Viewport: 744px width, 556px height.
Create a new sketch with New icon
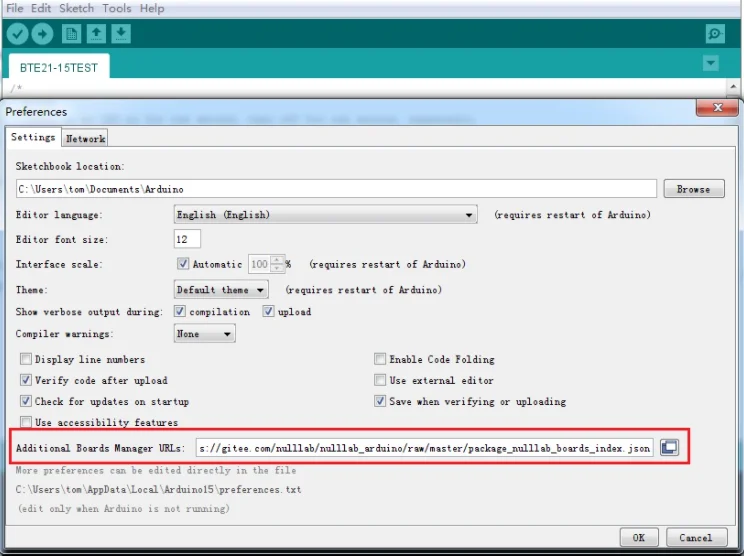pyautogui.click(x=72, y=34)
